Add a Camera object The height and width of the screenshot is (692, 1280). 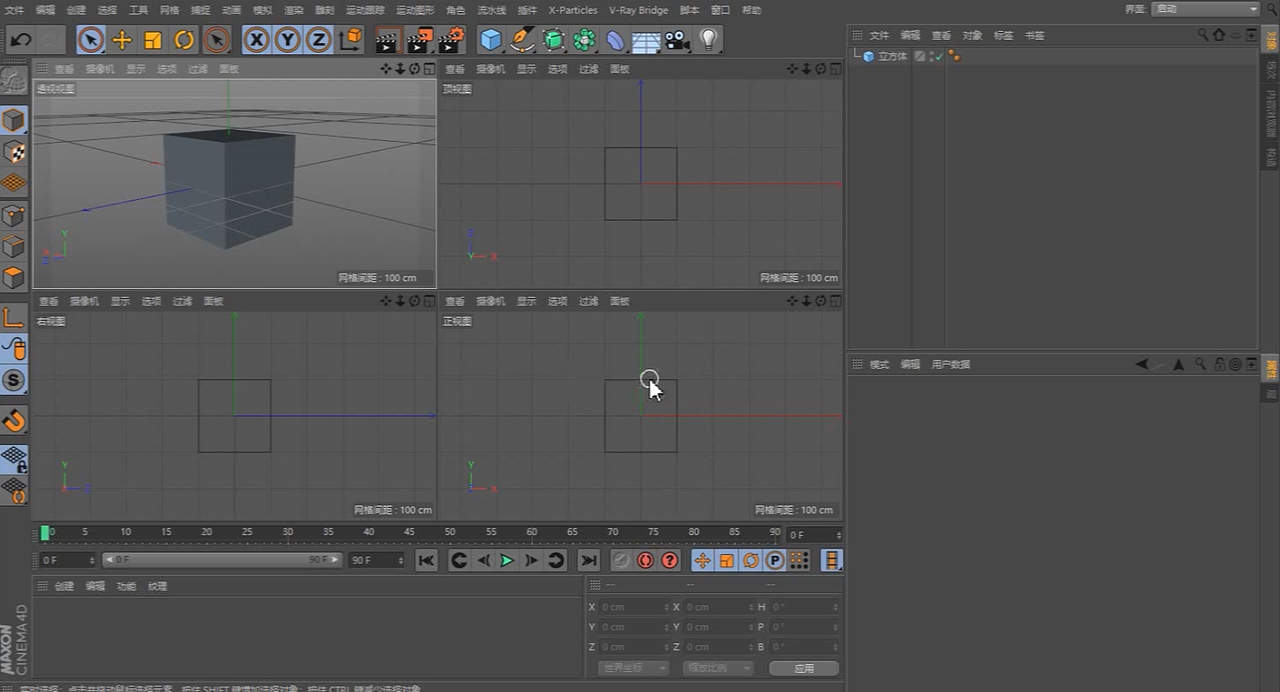(x=678, y=40)
